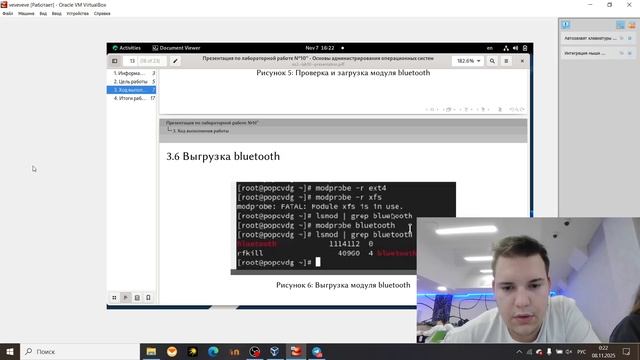Screen dimensions: 640x360
Task: Toggle the Document Viewer sidebar button
Action: click(115, 61)
